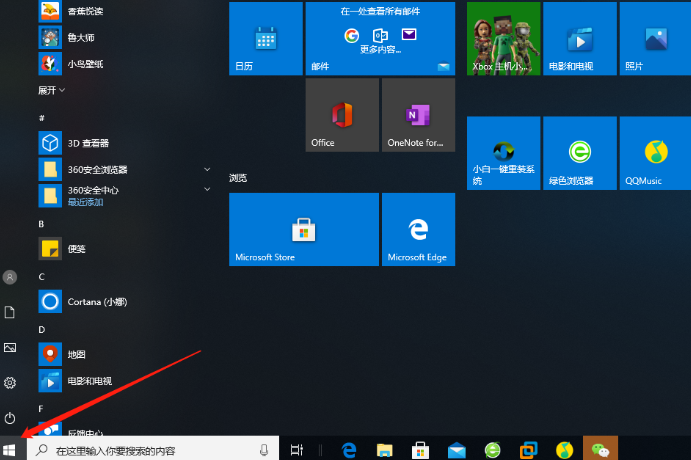
Task: Click the F letter group header
Action: (x=41, y=409)
